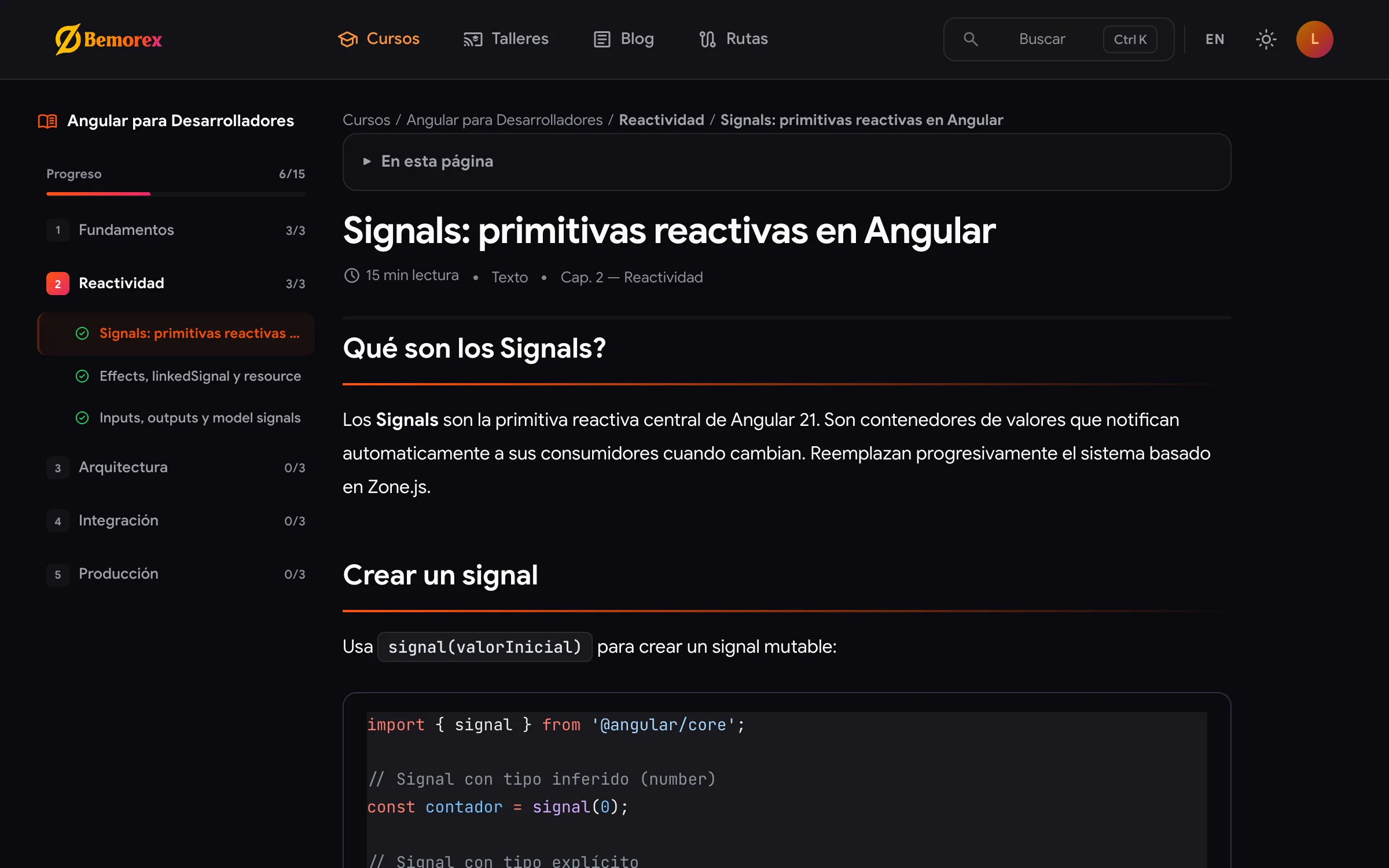Click the graduation cap Cursos icon

348,39
